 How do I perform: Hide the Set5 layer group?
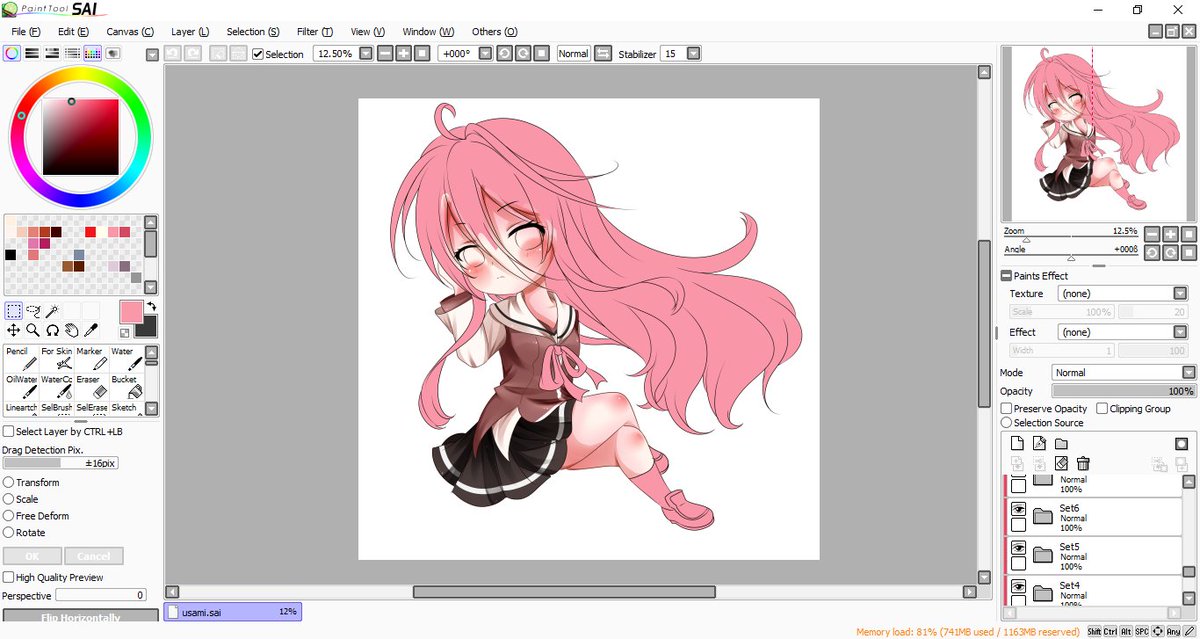1018,547
